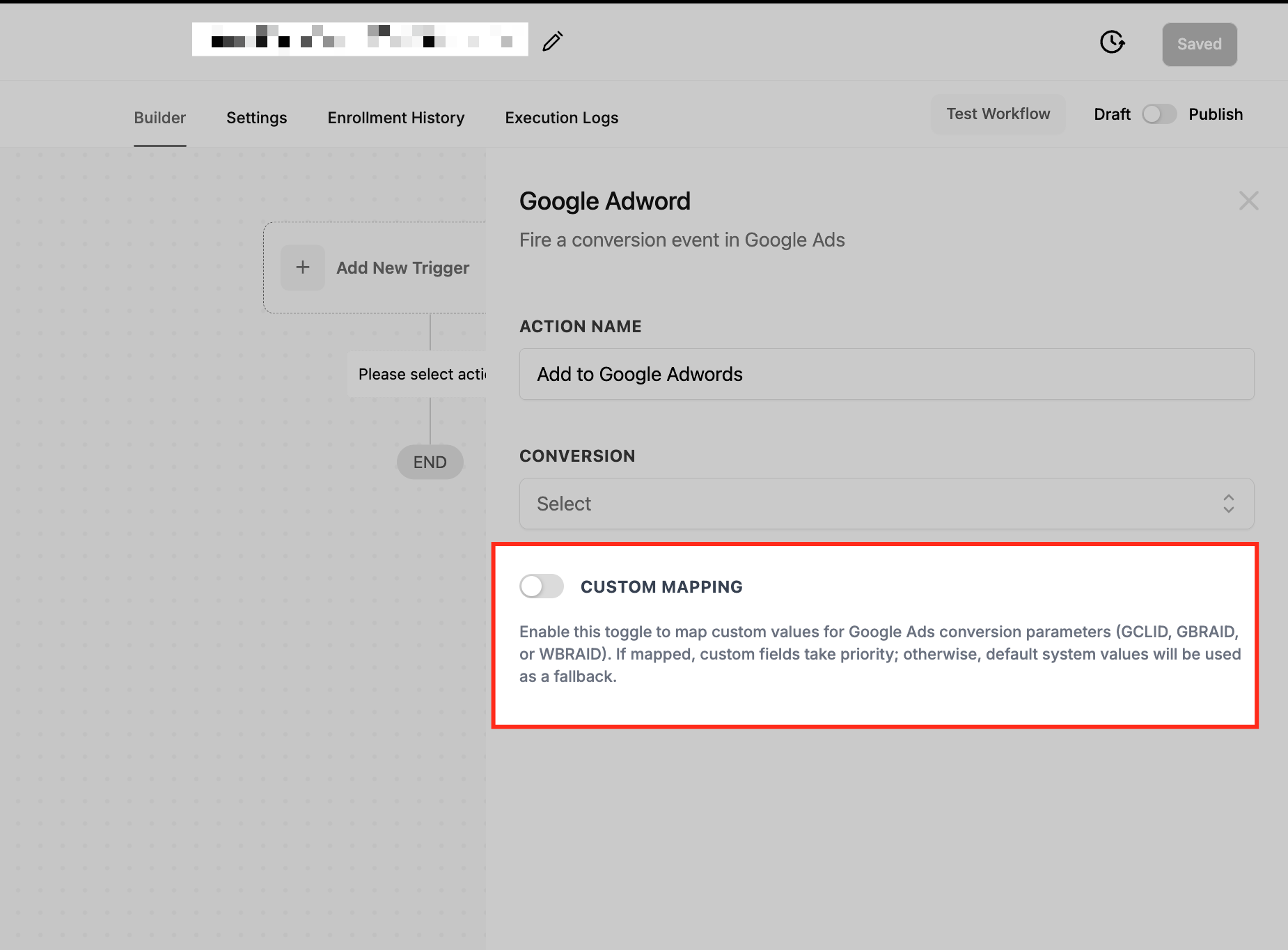Click the Draft label

coord(1112,114)
